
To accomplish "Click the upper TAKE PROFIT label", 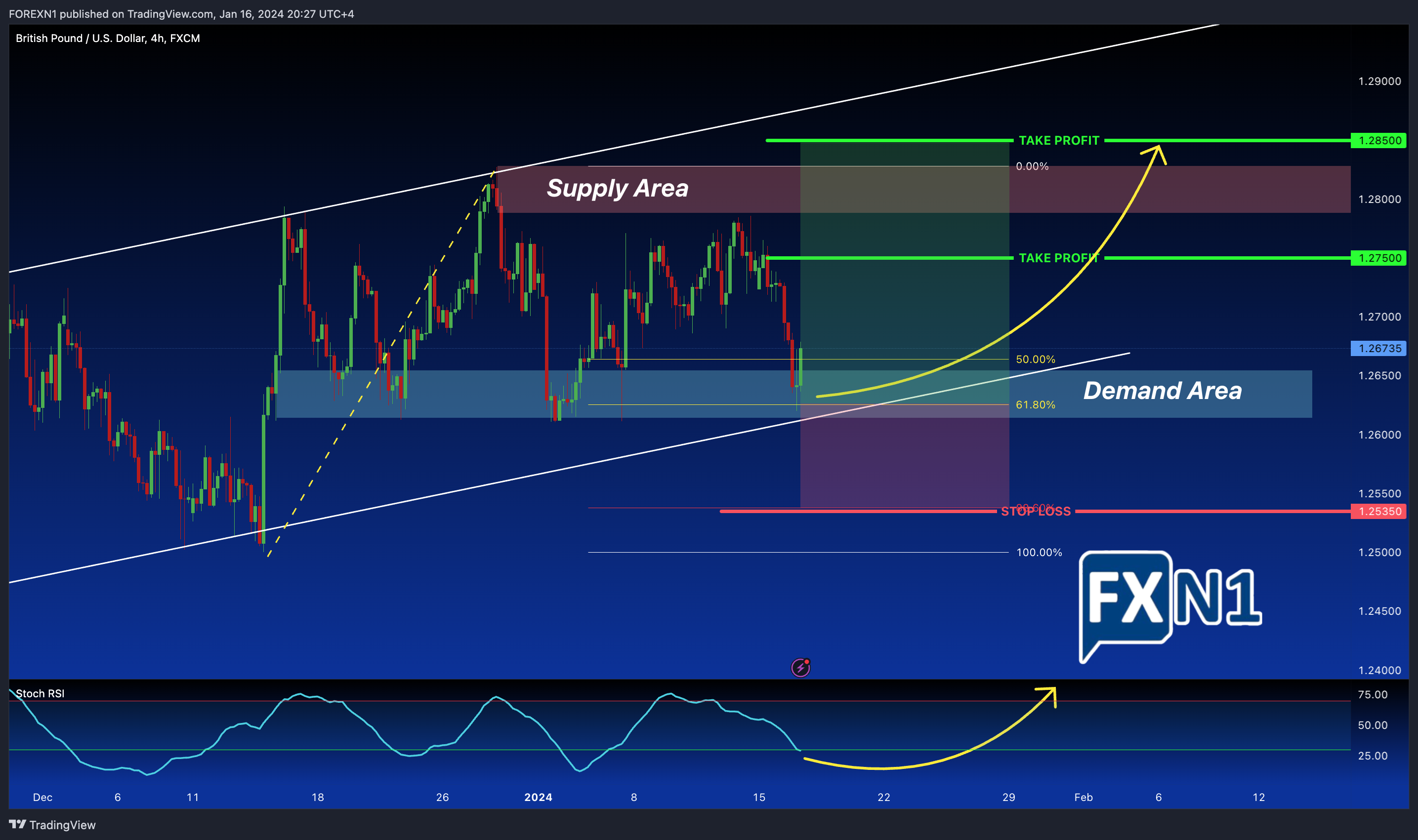I will (x=1059, y=140).
